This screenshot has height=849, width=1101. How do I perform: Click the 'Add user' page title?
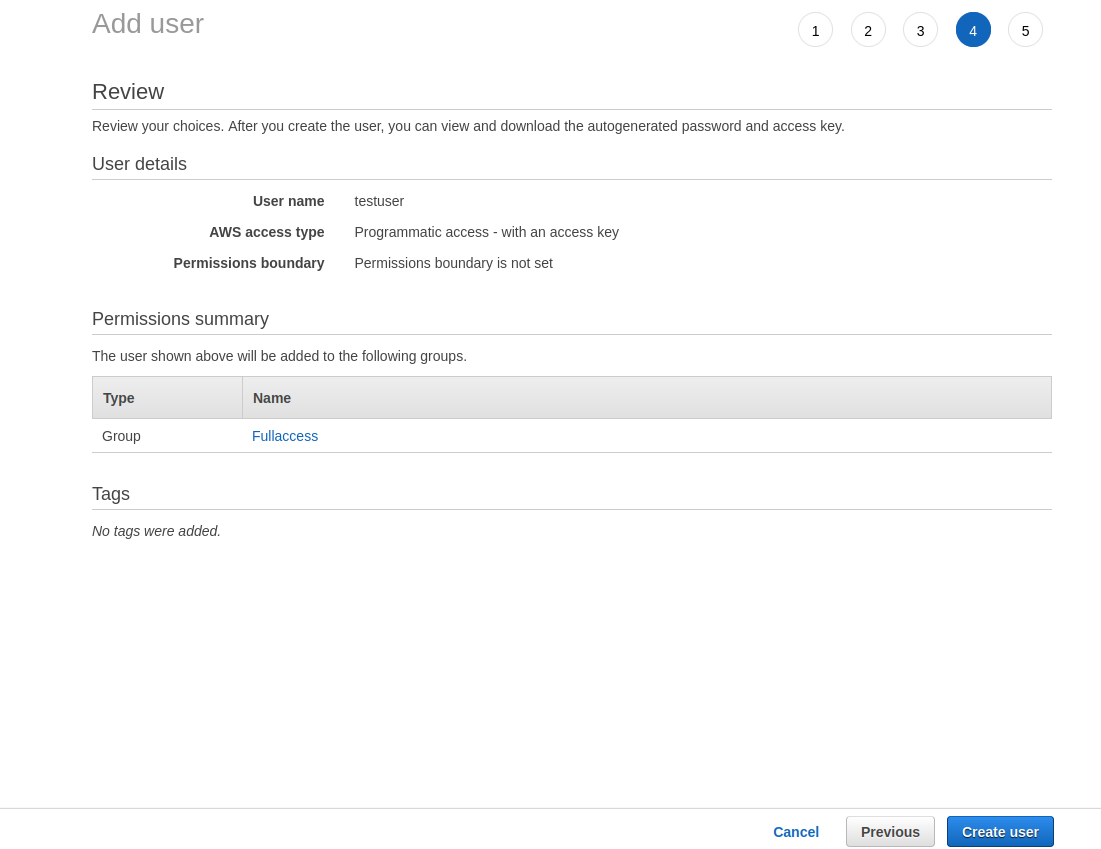point(148,24)
